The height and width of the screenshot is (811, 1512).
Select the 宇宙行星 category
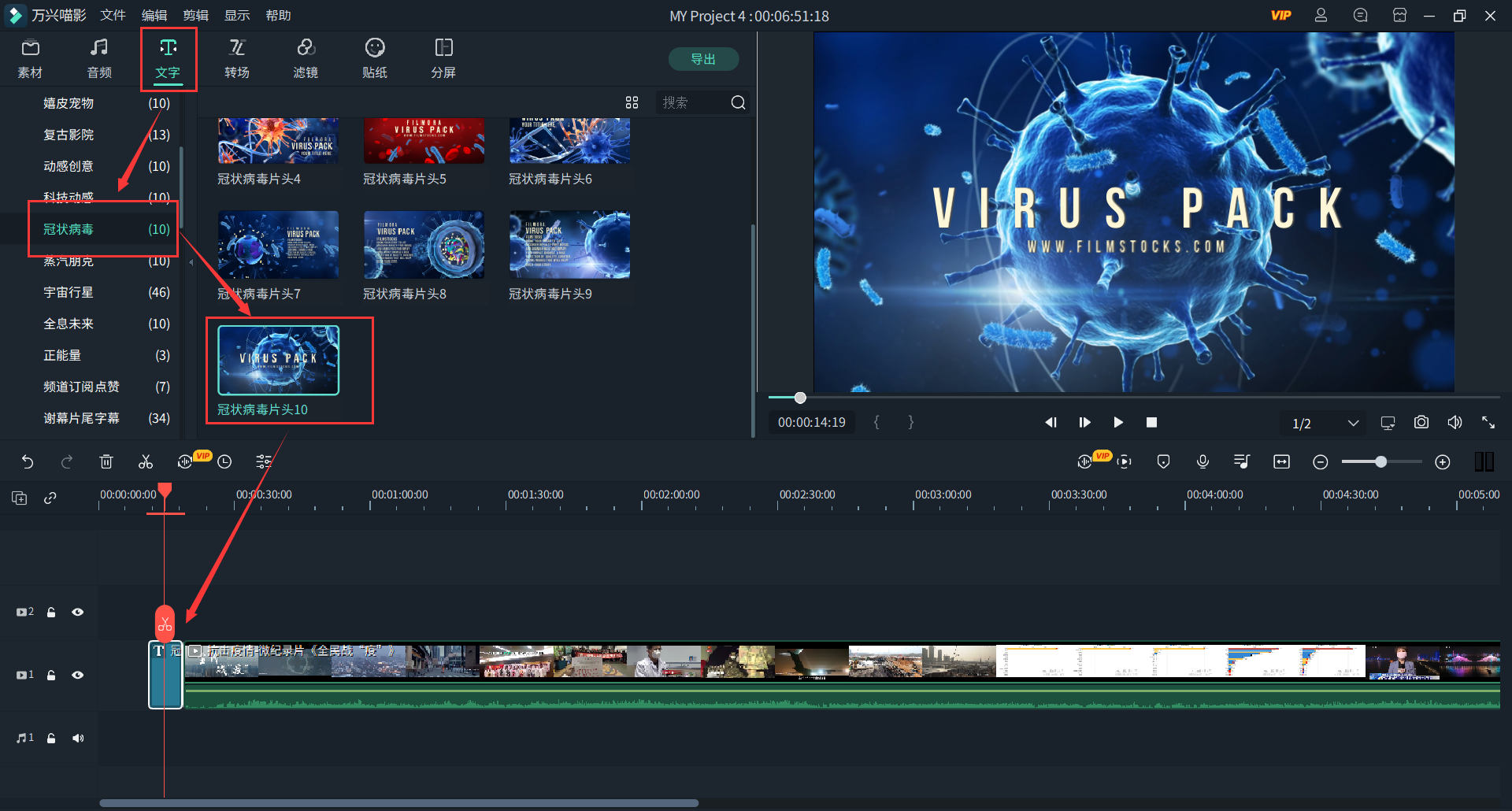click(x=106, y=292)
